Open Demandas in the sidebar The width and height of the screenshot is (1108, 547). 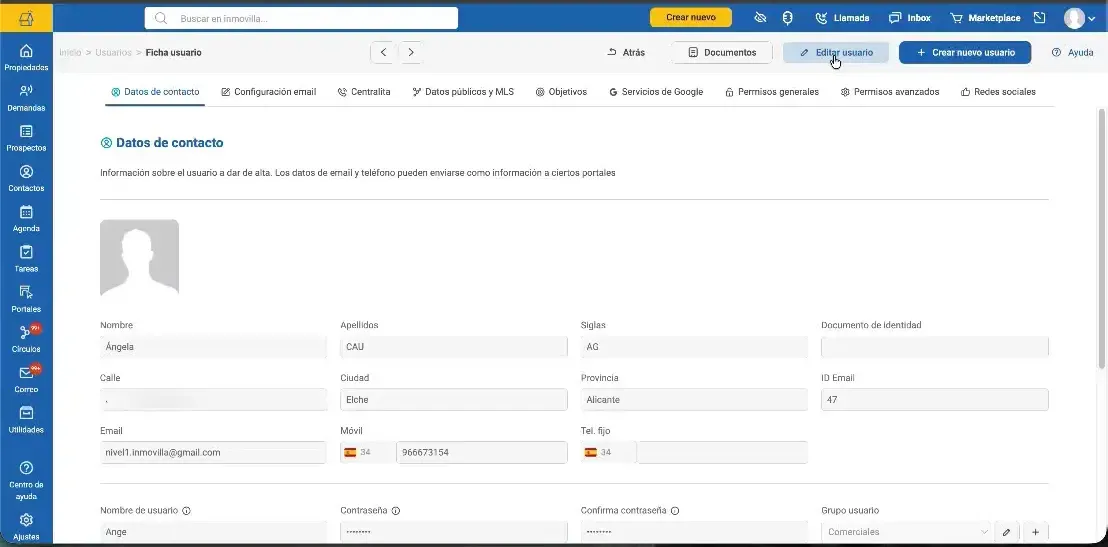click(26, 98)
